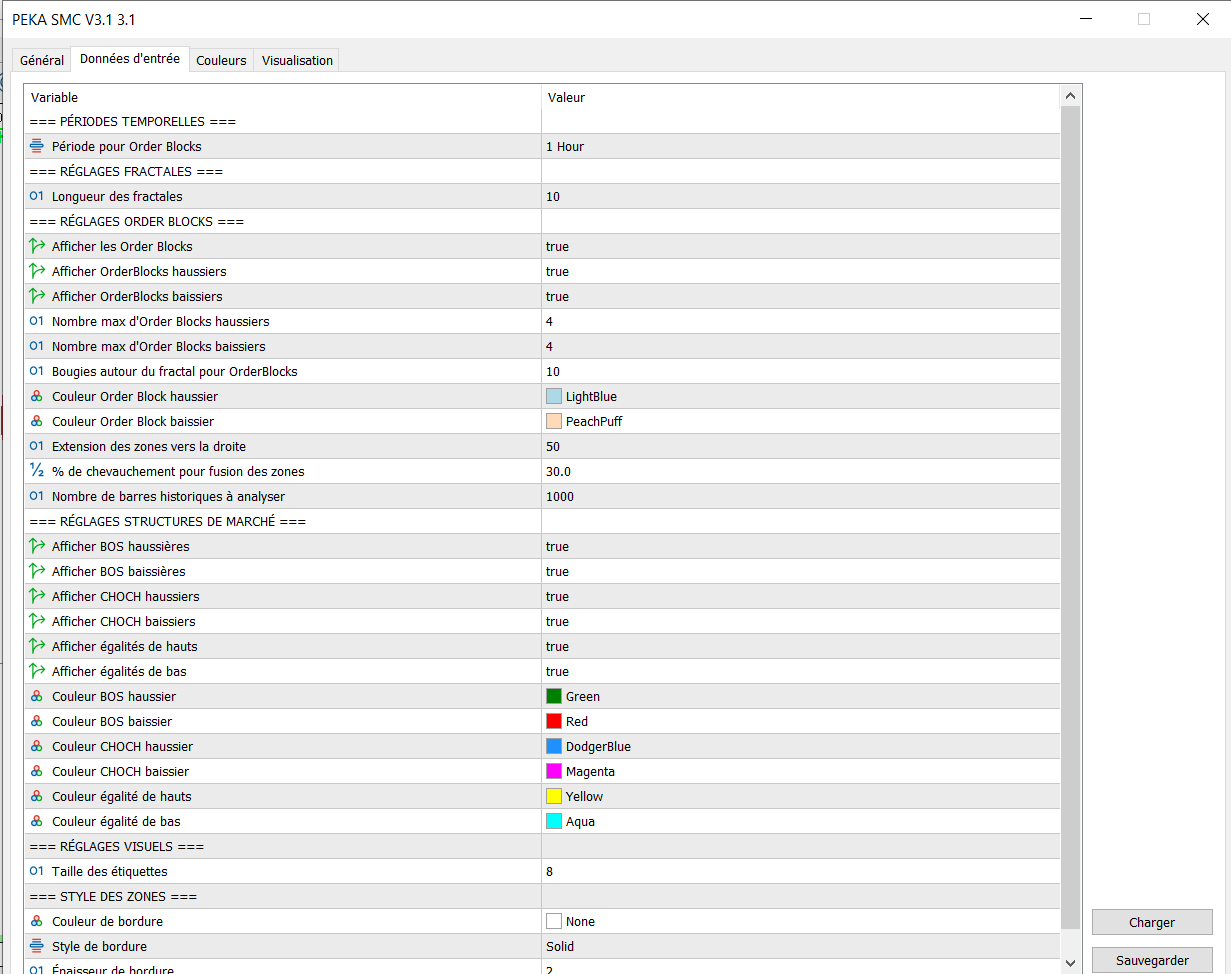
Task: Click the boolean arrow icon beside Afficher les Order Blocks
Action: pos(37,246)
